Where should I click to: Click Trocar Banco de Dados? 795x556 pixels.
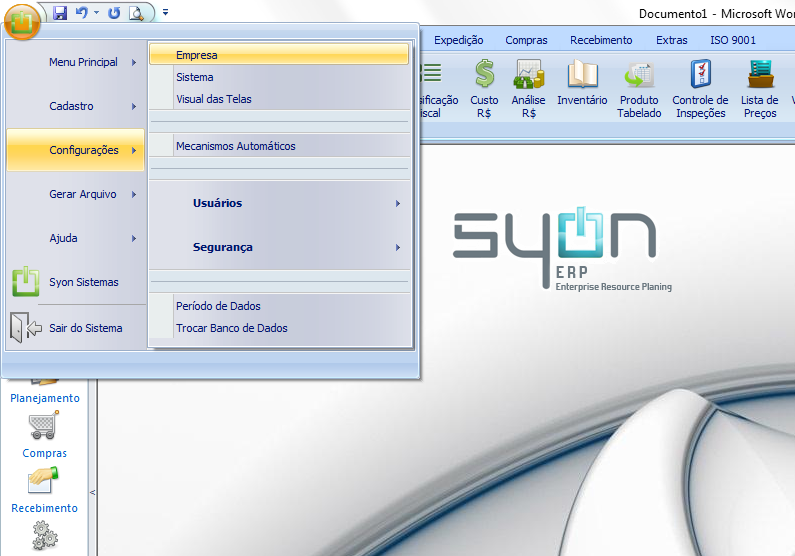[x=232, y=328]
